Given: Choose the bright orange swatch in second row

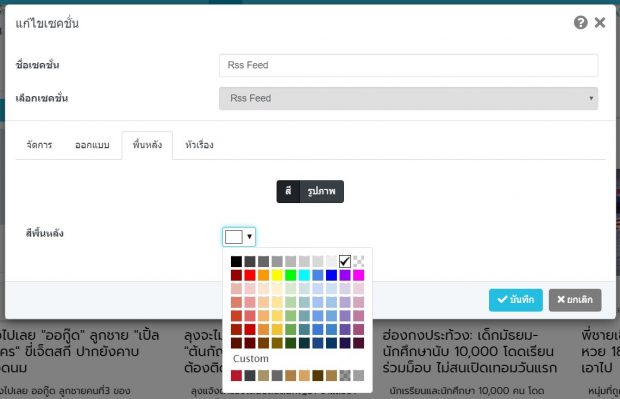Looking at the screenshot, I should click(263, 275).
